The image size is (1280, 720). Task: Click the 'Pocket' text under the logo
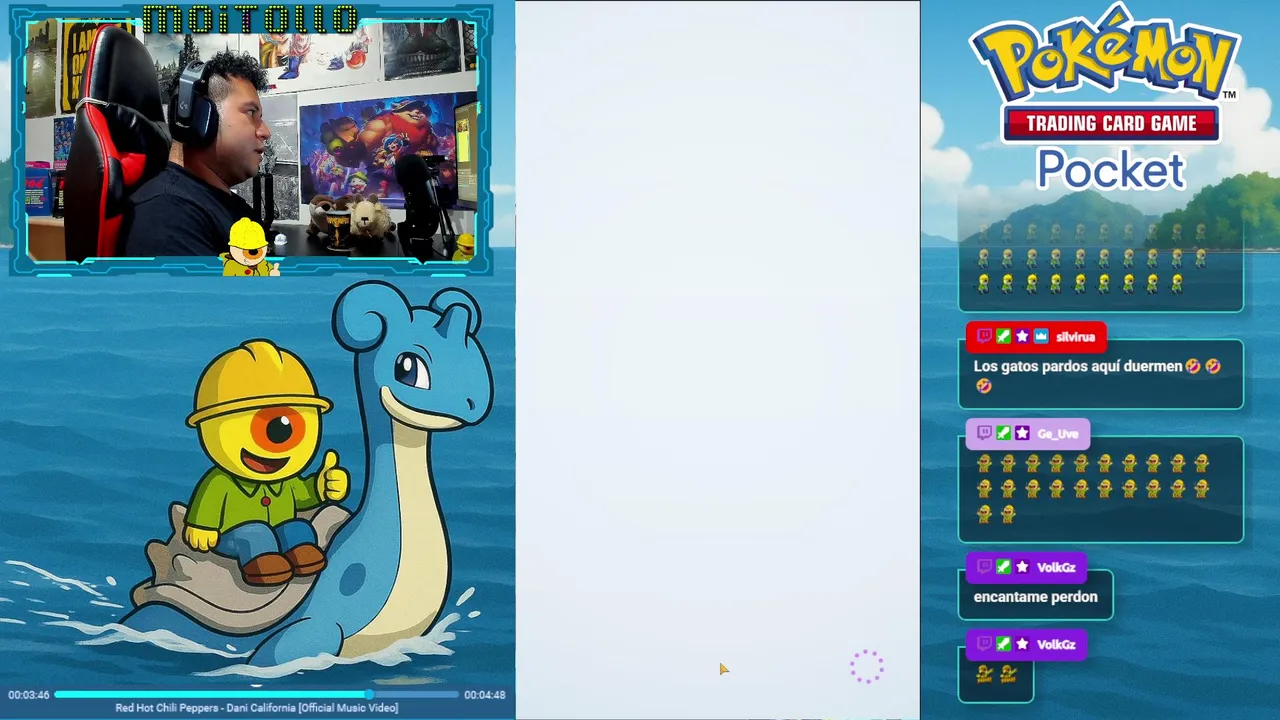[x=1110, y=169]
